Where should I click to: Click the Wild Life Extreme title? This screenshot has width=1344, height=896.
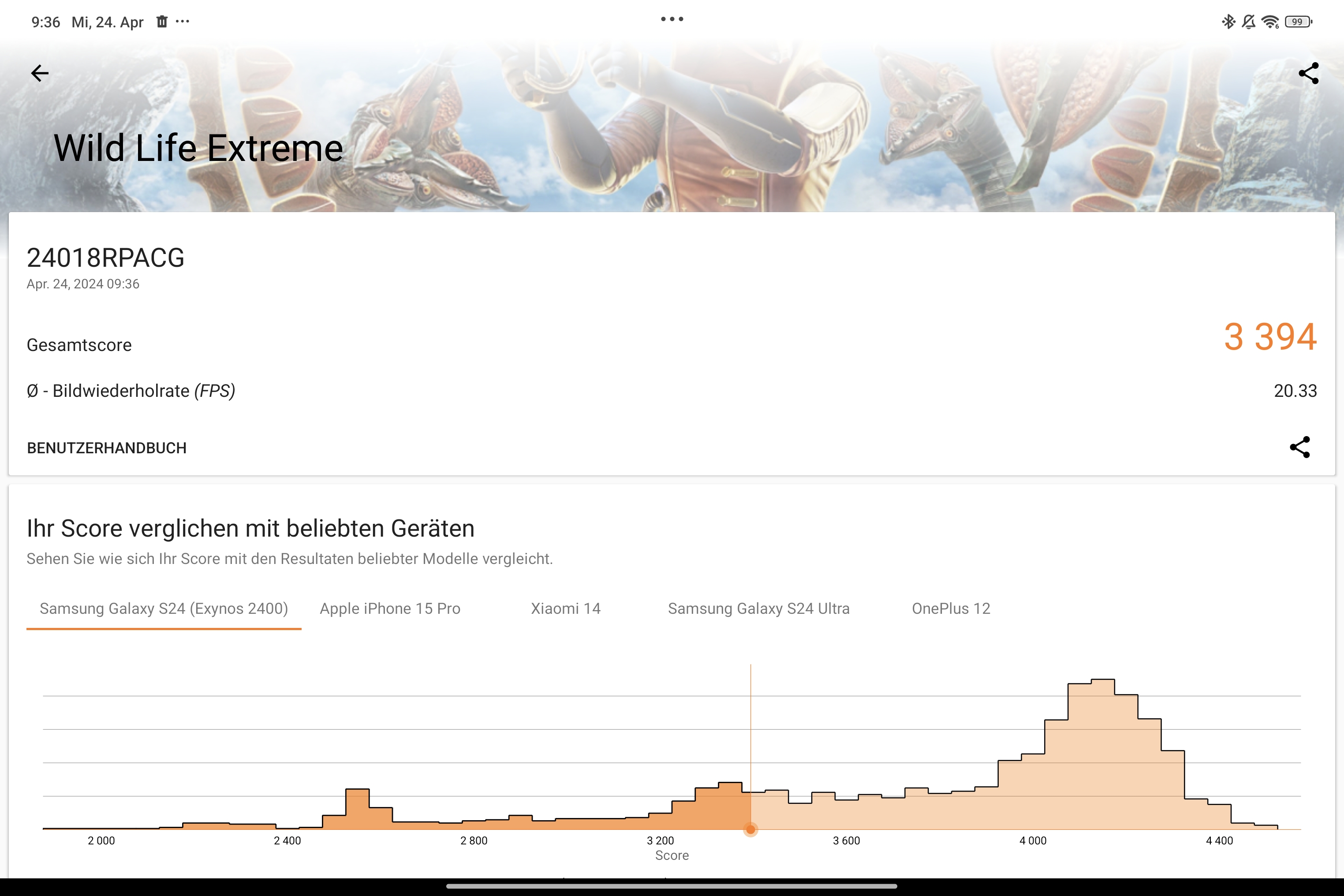pyautogui.click(x=198, y=148)
